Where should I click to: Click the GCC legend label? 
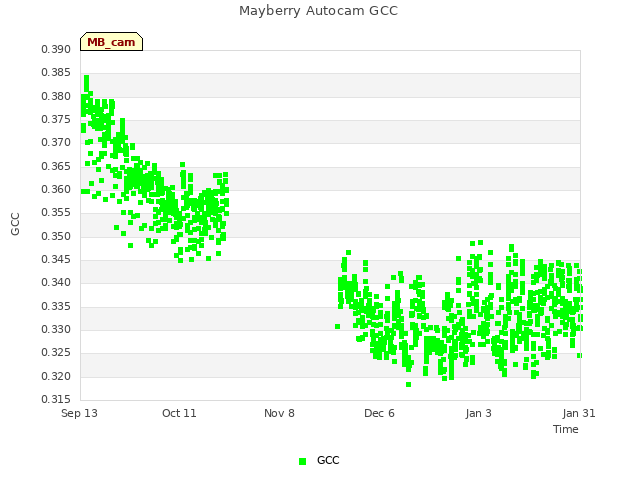coord(328,460)
